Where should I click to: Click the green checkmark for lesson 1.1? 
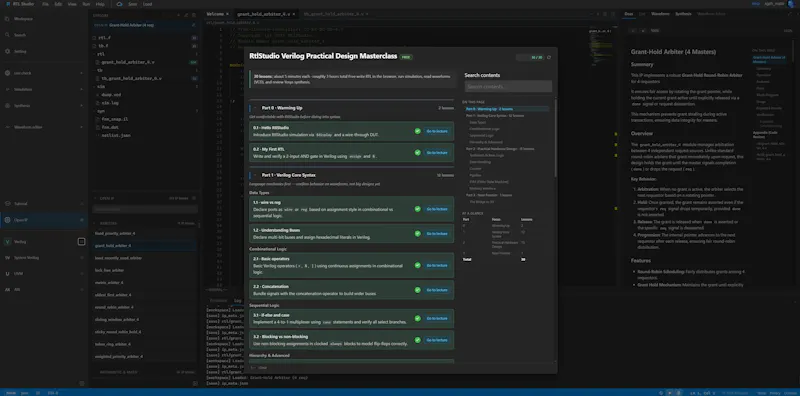pyautogui.click(x=417, y=209)
